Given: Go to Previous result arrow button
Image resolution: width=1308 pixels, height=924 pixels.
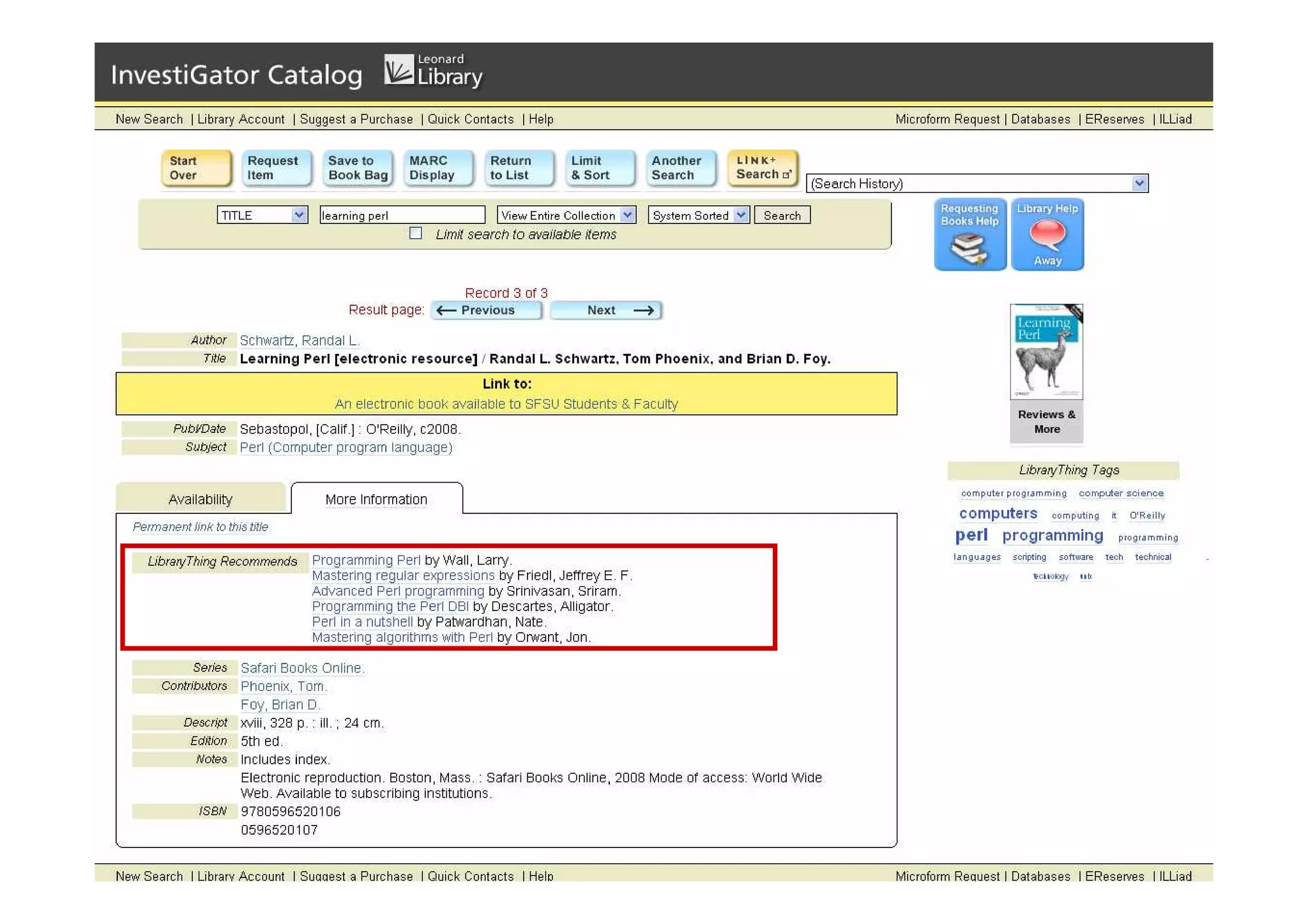Looking at the screenshot, I should 486,310.
